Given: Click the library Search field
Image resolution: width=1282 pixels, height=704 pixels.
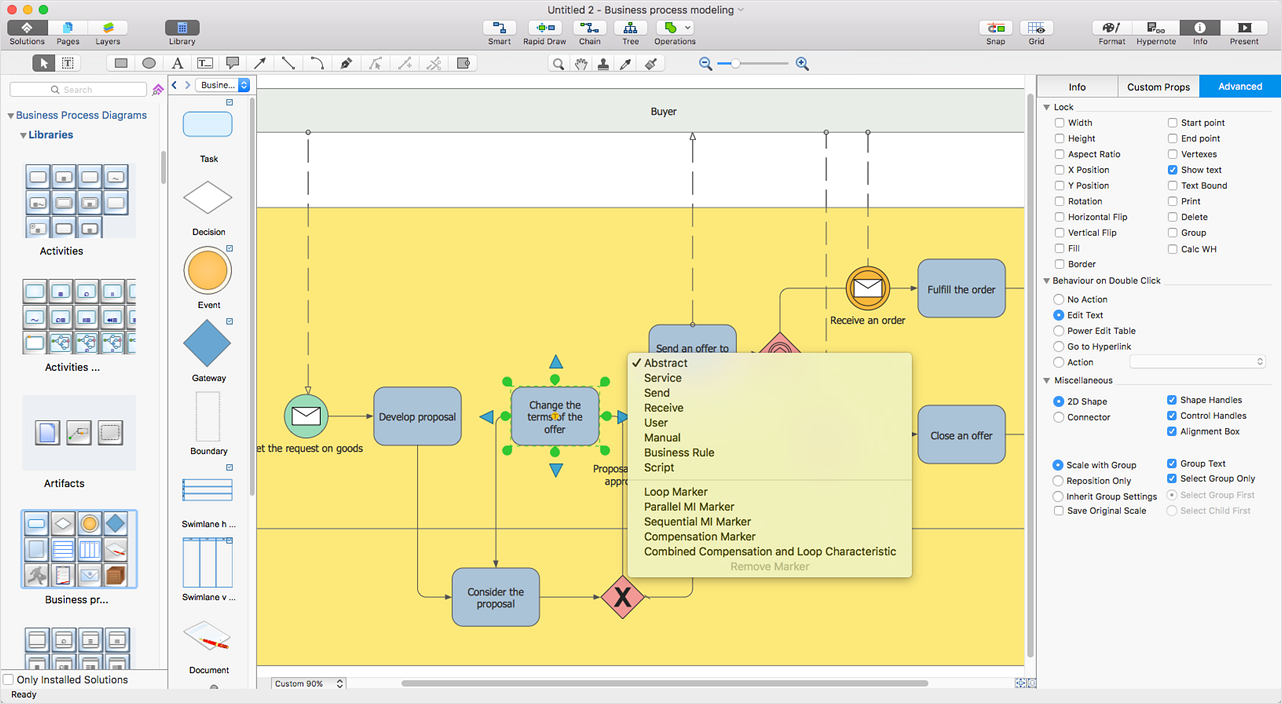Looking at the screenshot, I should (x=92, y=90).
